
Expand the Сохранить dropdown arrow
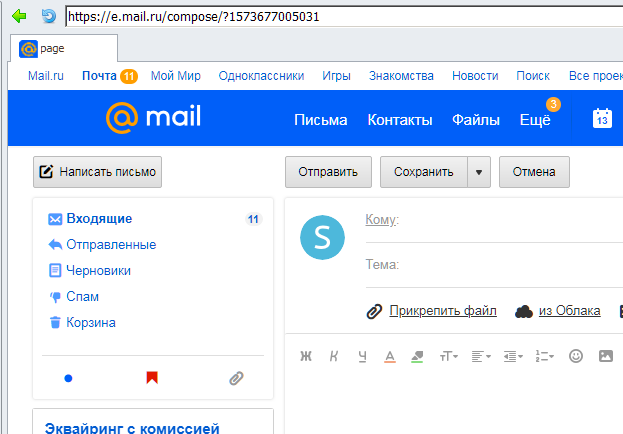479,172
